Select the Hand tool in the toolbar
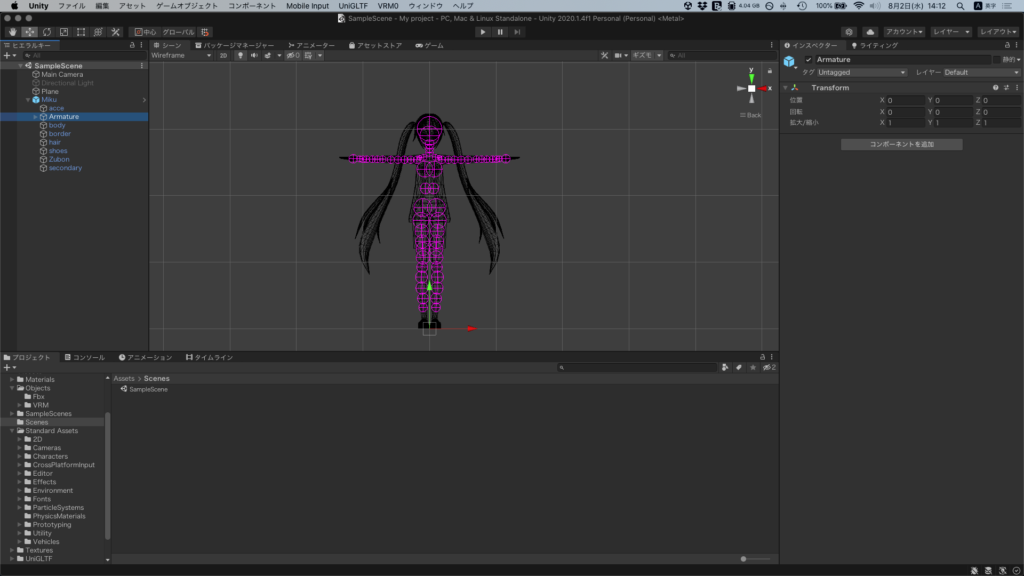Viewport: 1024px width, 576px height. tap(12, 32)
